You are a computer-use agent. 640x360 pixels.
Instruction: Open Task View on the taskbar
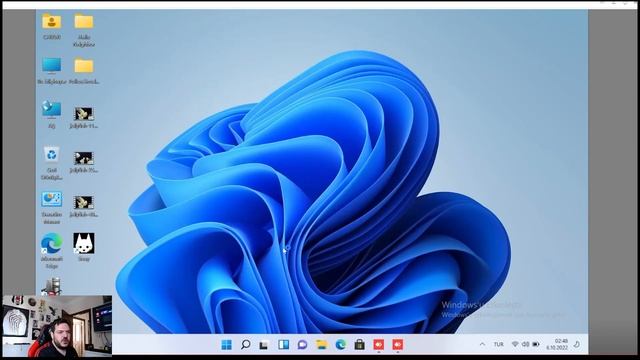264,345
